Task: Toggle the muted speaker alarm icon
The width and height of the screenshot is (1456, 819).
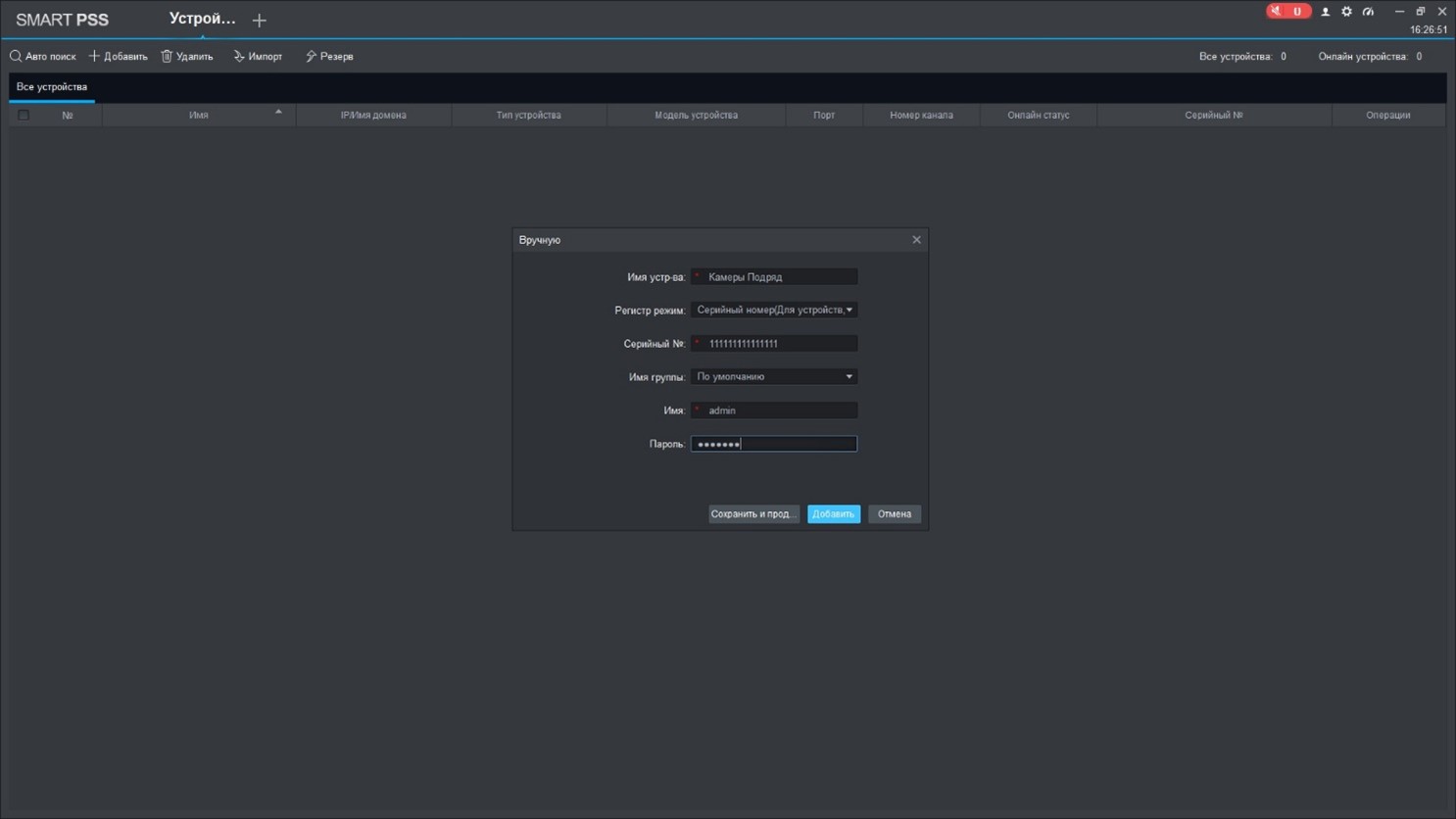Action: pyautogui.click(x=1276, y=12)
